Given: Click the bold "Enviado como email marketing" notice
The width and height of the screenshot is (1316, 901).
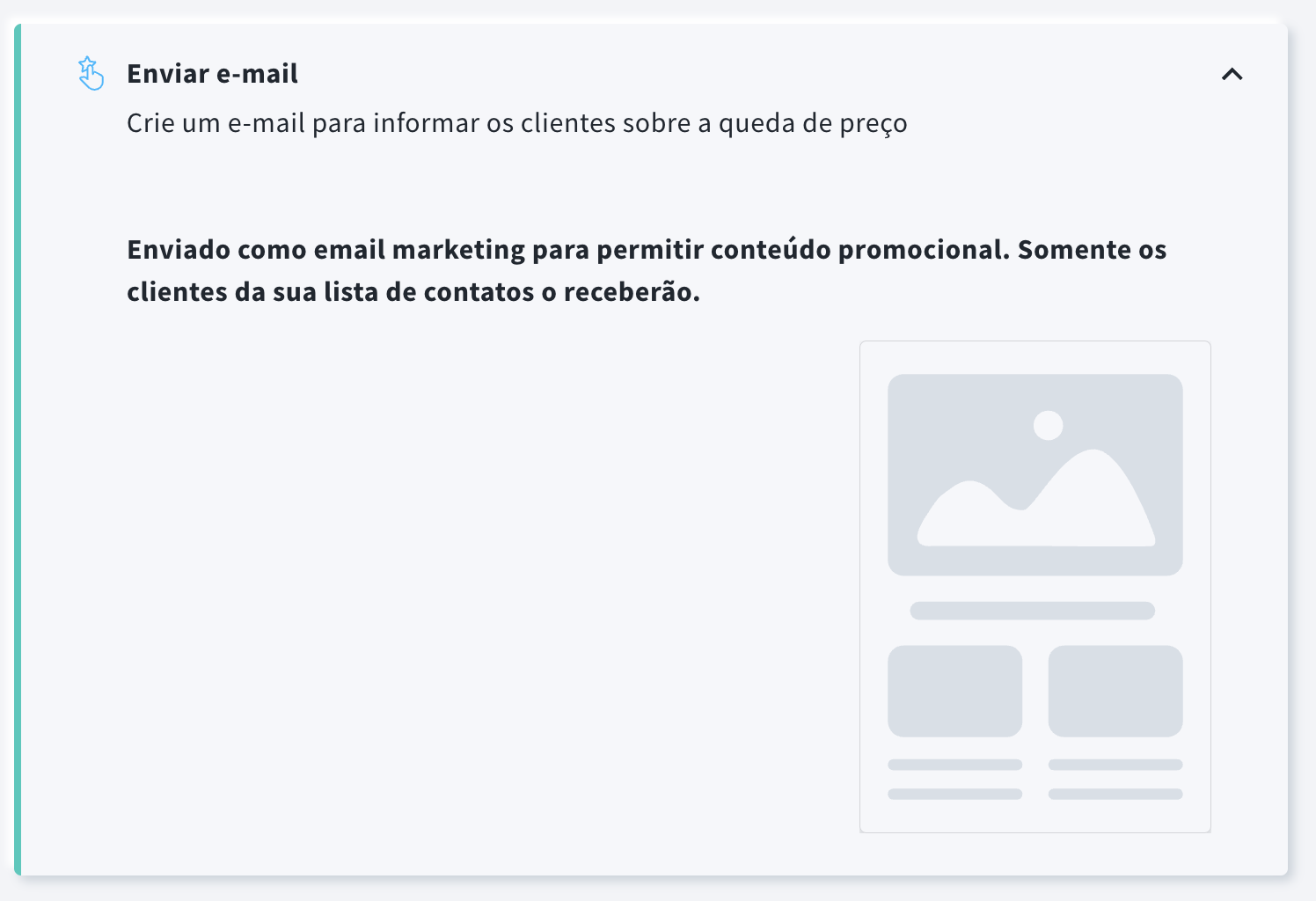Looking at the screenshot, I should (647, 270).
